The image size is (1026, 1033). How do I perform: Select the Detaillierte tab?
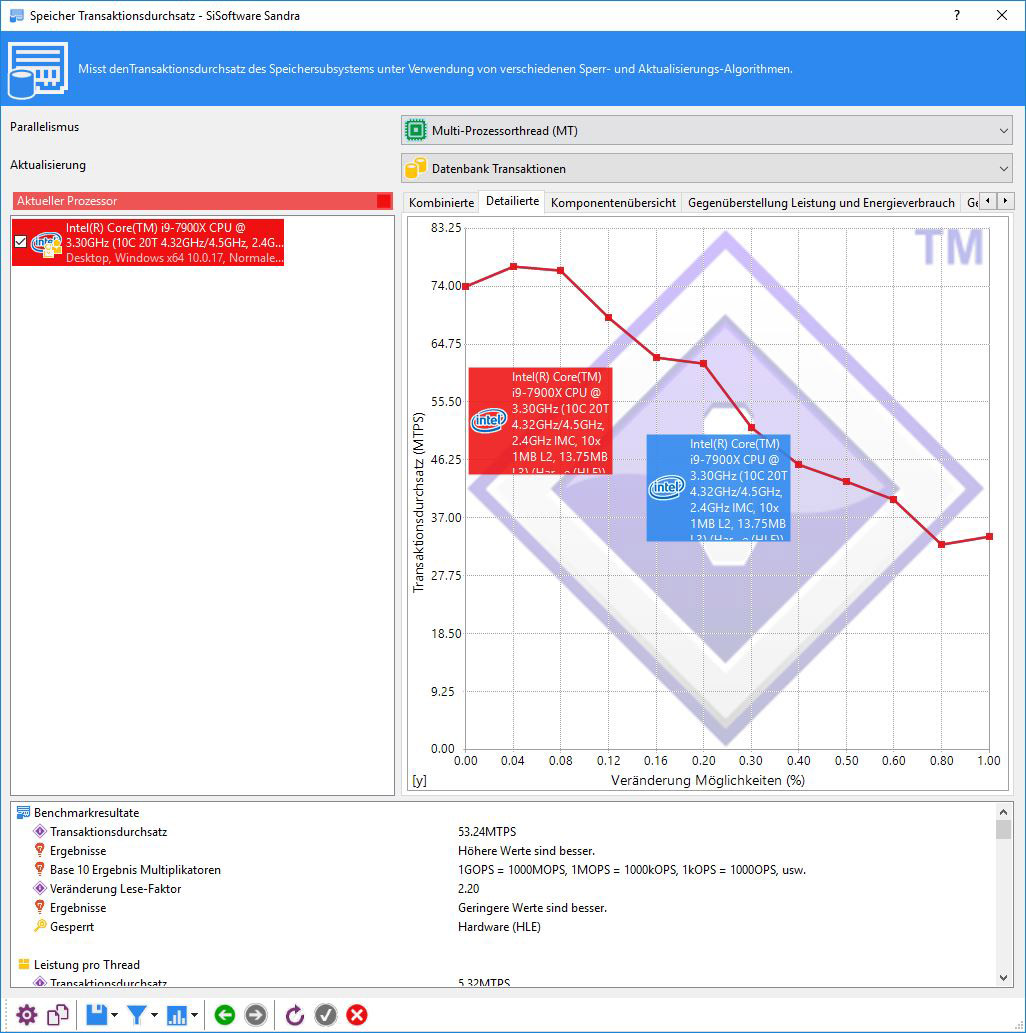(512, 201)
